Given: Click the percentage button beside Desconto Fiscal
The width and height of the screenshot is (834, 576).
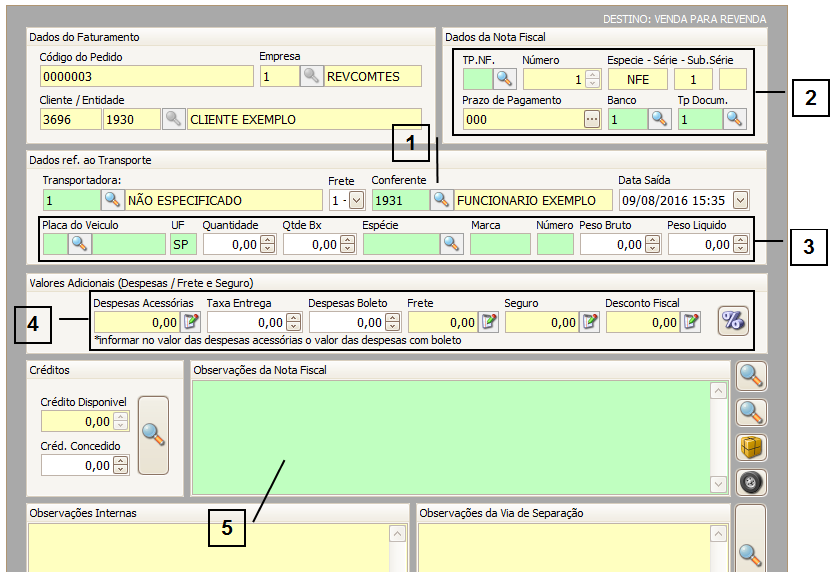Looking at the screenshot, I should [x=733, y=321].
